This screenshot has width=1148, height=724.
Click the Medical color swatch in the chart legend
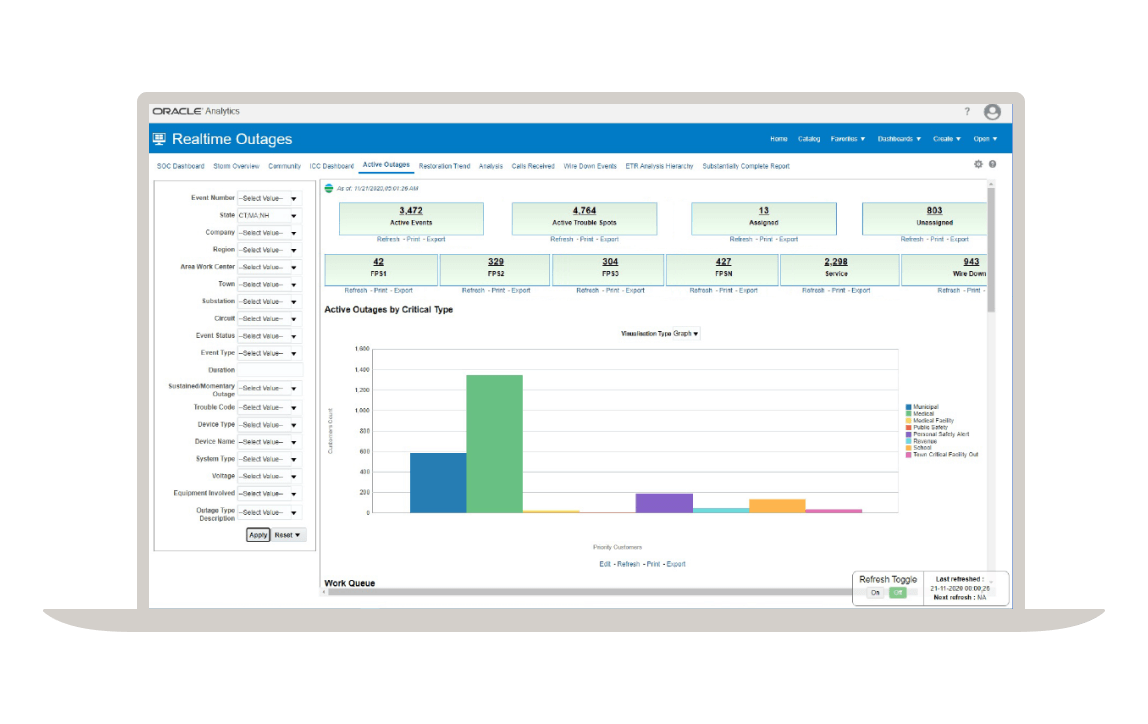[908, 412]
